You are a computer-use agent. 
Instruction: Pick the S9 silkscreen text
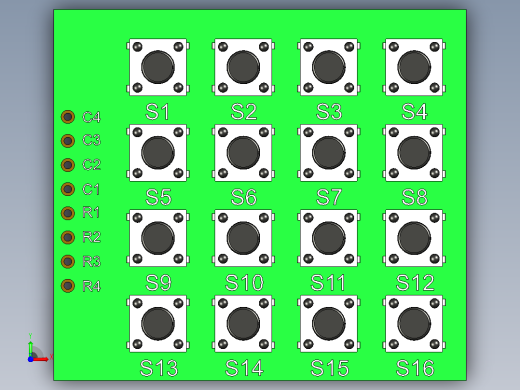point(158,283)
